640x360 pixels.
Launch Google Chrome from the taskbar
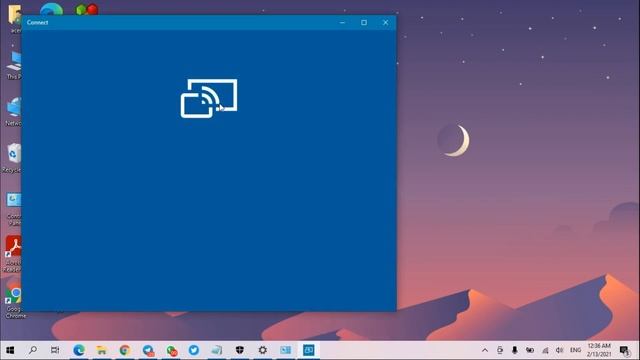[x=124, y=350]
